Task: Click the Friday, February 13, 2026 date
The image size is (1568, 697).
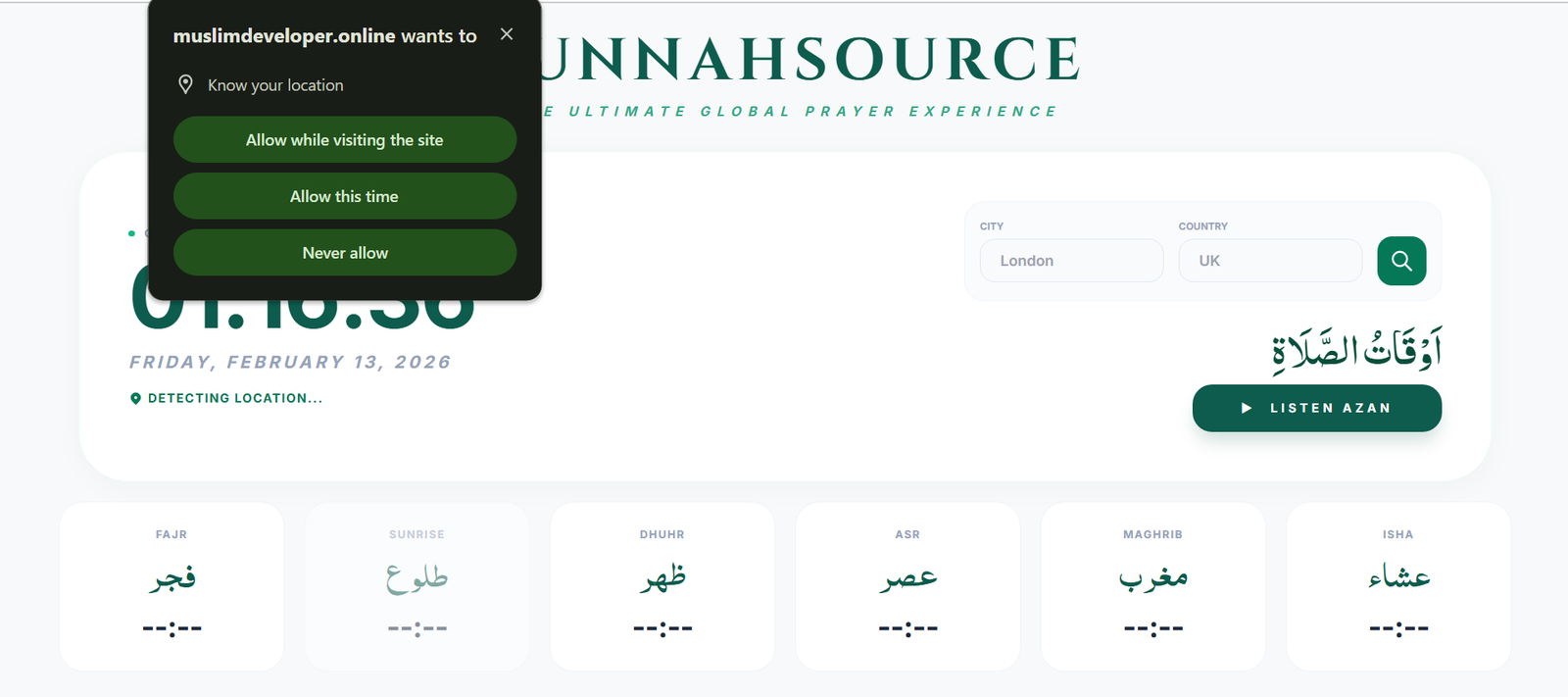Action: pyautogui.click(x=290, y=362)
